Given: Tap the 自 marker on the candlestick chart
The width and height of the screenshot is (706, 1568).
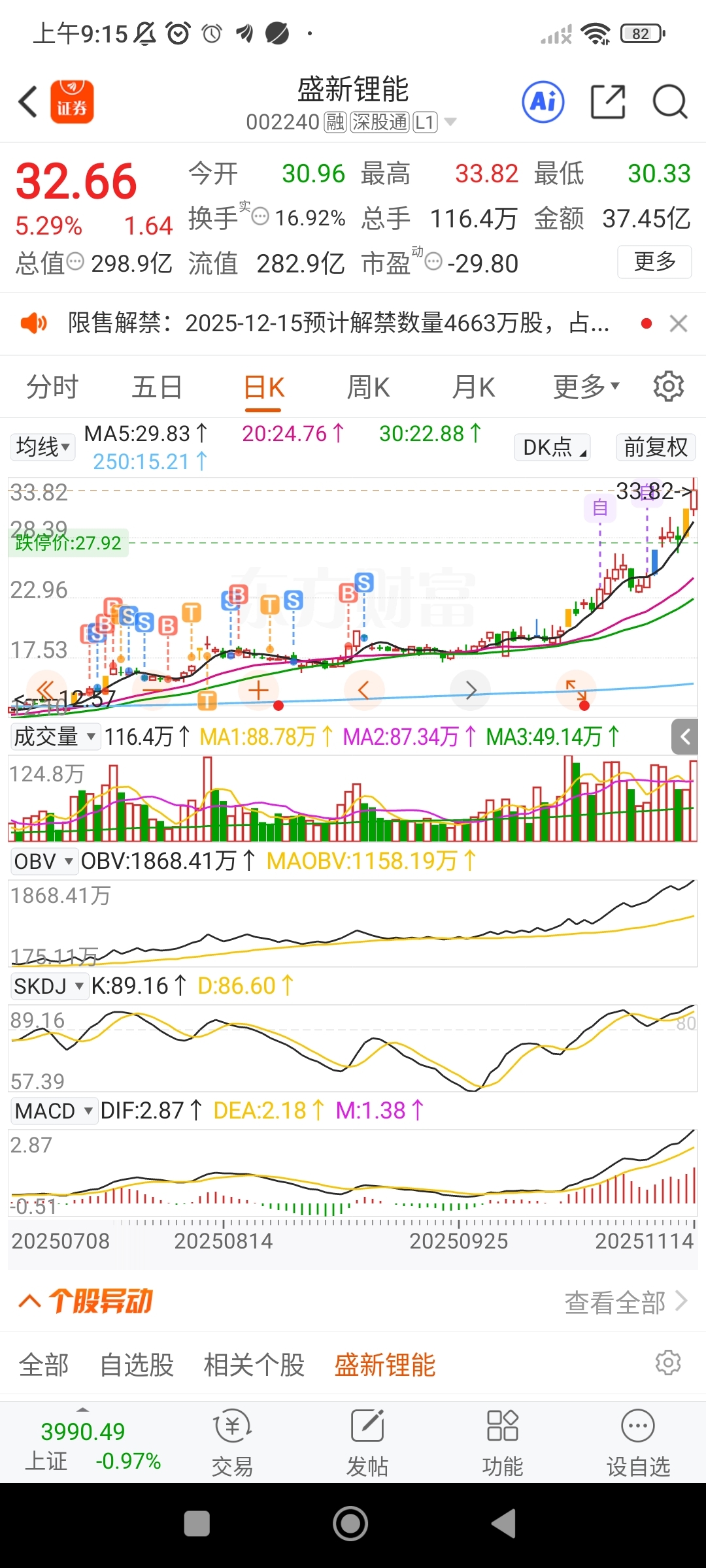Looking at the screenshot, I should point(600,508).
